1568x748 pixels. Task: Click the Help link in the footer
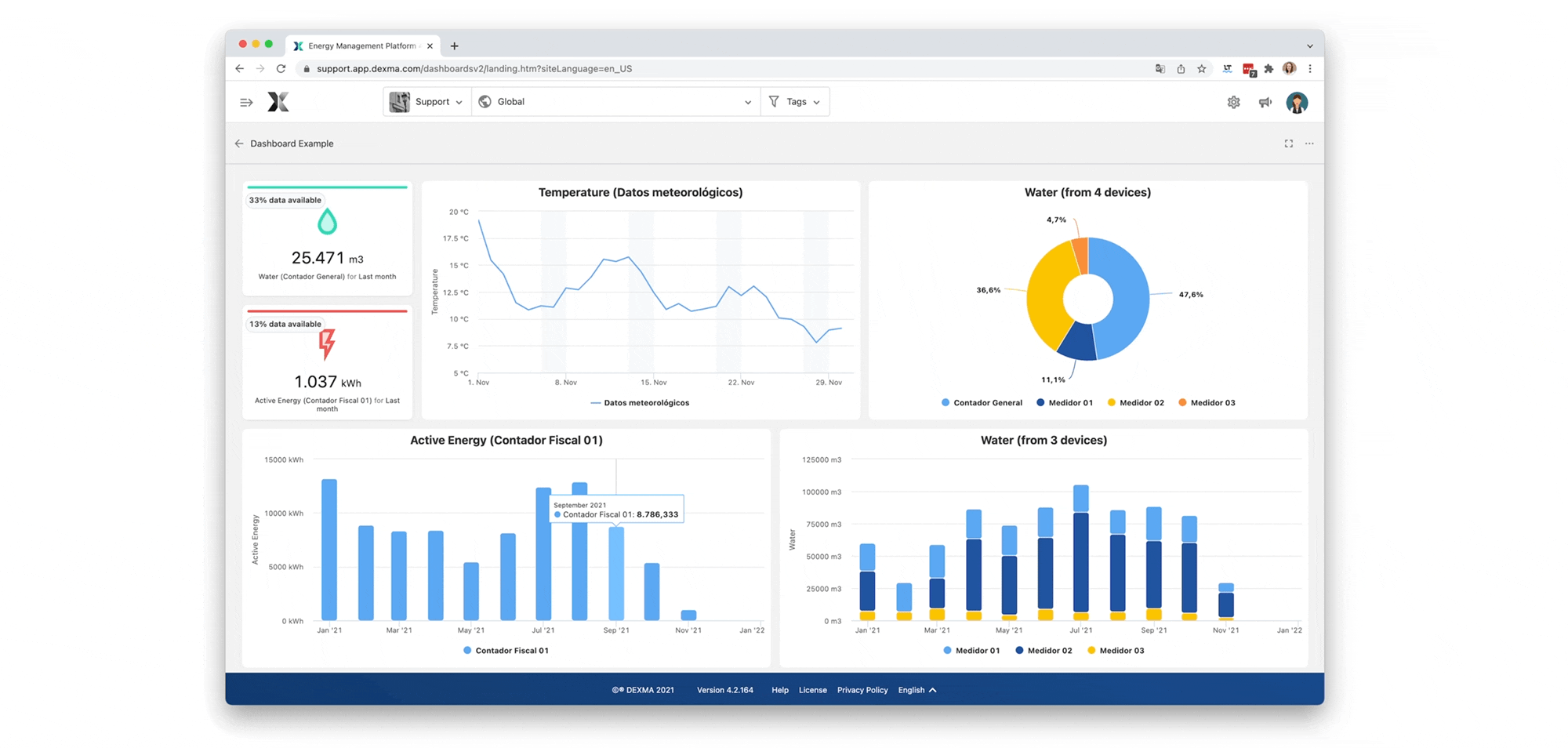pos(779,690)
